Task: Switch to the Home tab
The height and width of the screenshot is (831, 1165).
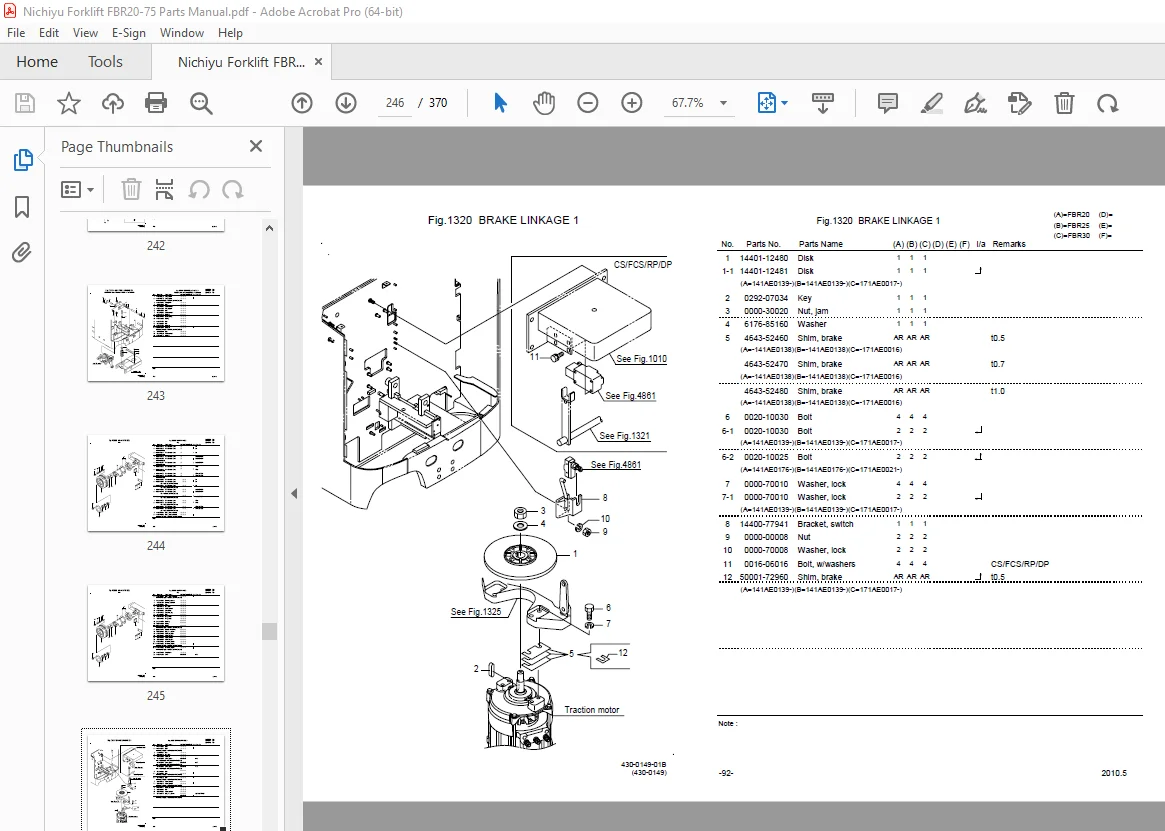Action: (37, 62)
